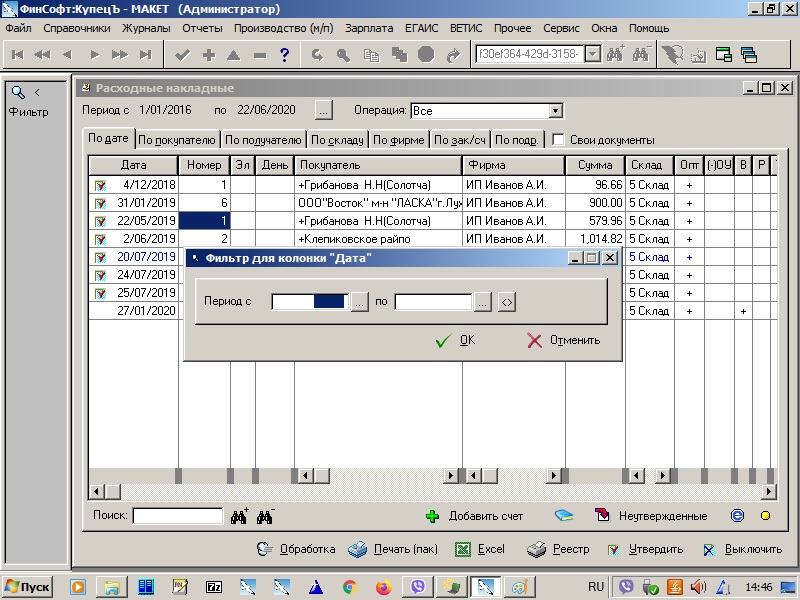
Task: Open the Операция dropdown list
Action: click(556, 111)
